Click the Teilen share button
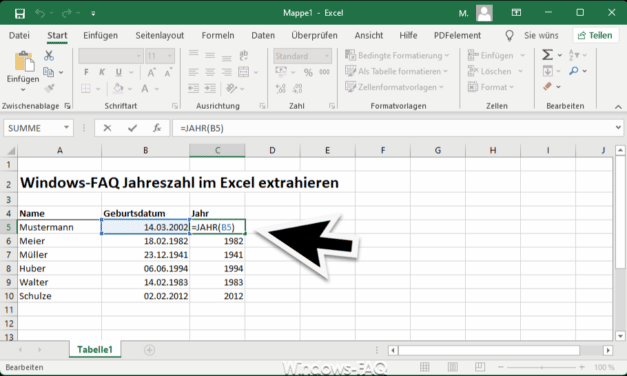Image resolution: width=627 pixels, height=376 pixels. point(595,35)
